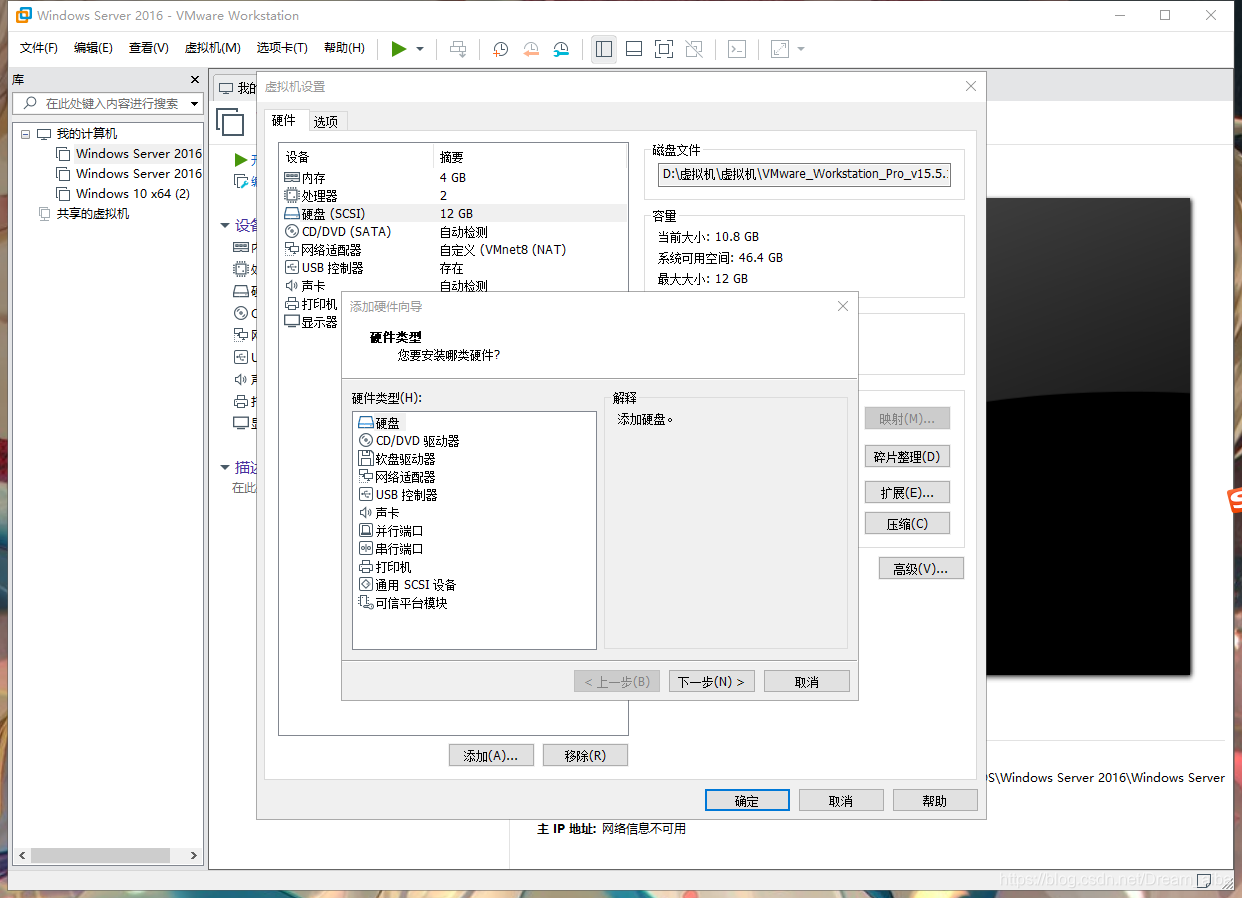Select 声卡 in wizard hardware types
Image resolution: width=1242 pixels, height=898 pixels.
(x=379, y=513)
